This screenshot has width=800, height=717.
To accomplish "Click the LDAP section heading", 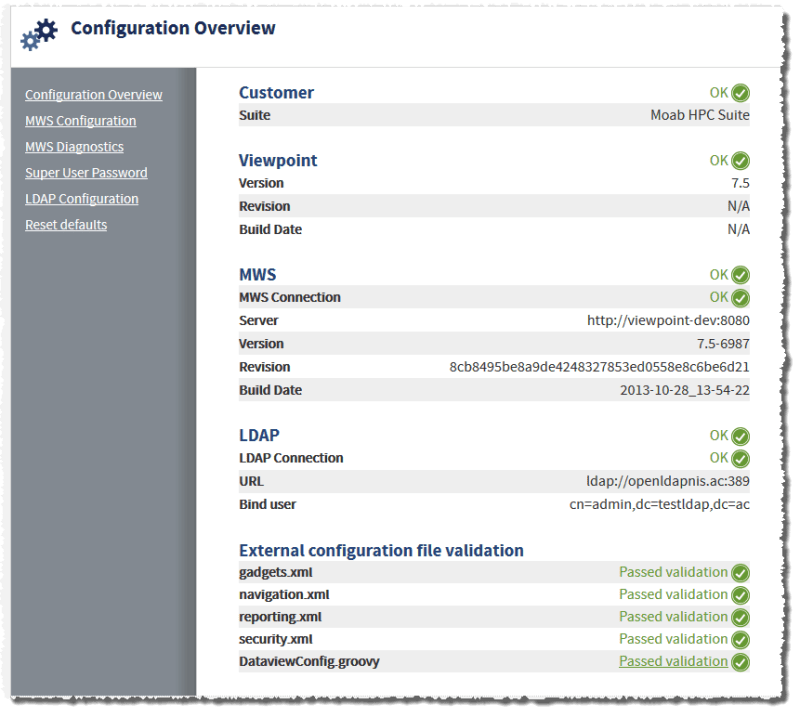I will 259,436.
